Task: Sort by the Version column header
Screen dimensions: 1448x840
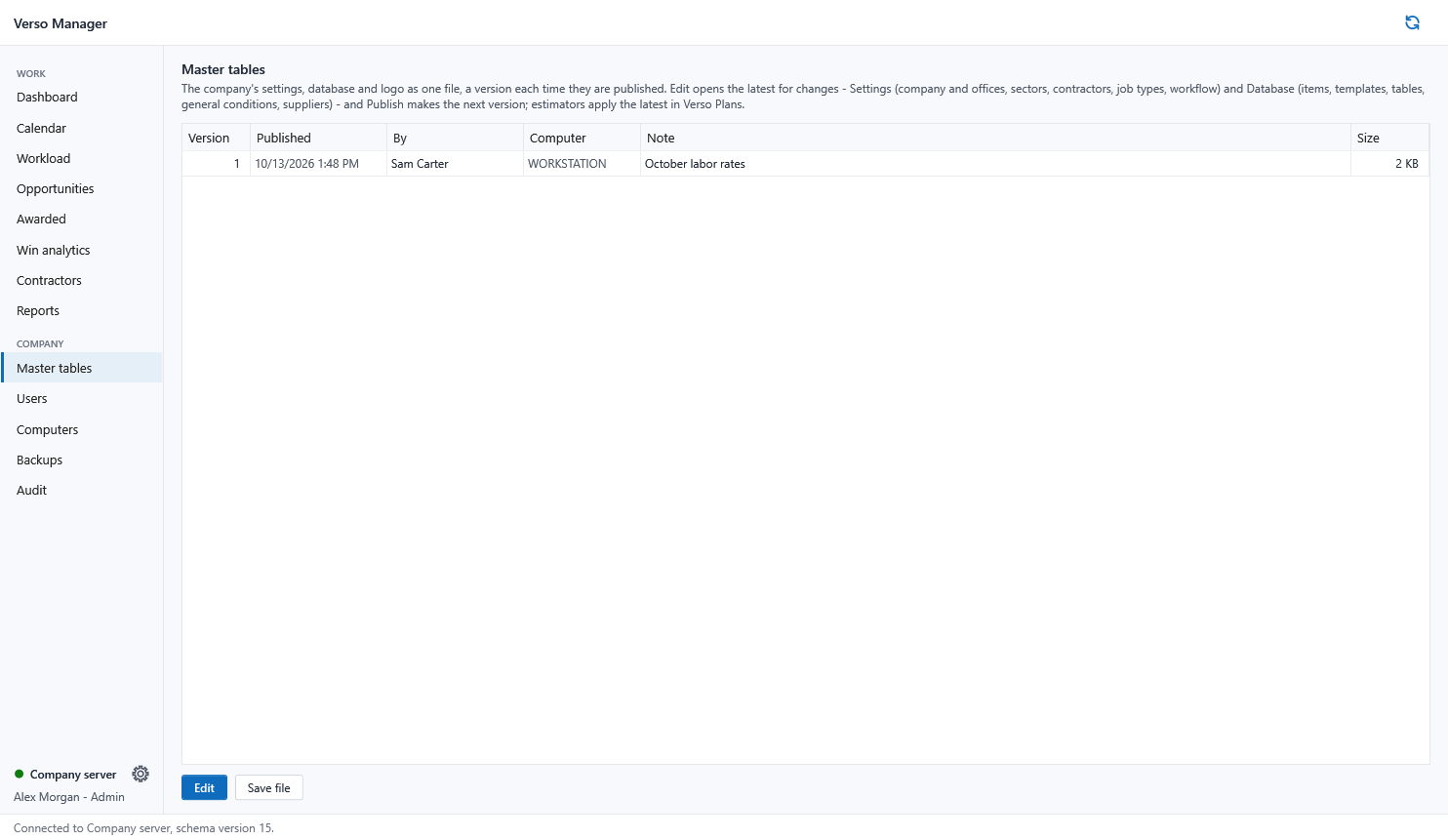Action: coord(217,138)
